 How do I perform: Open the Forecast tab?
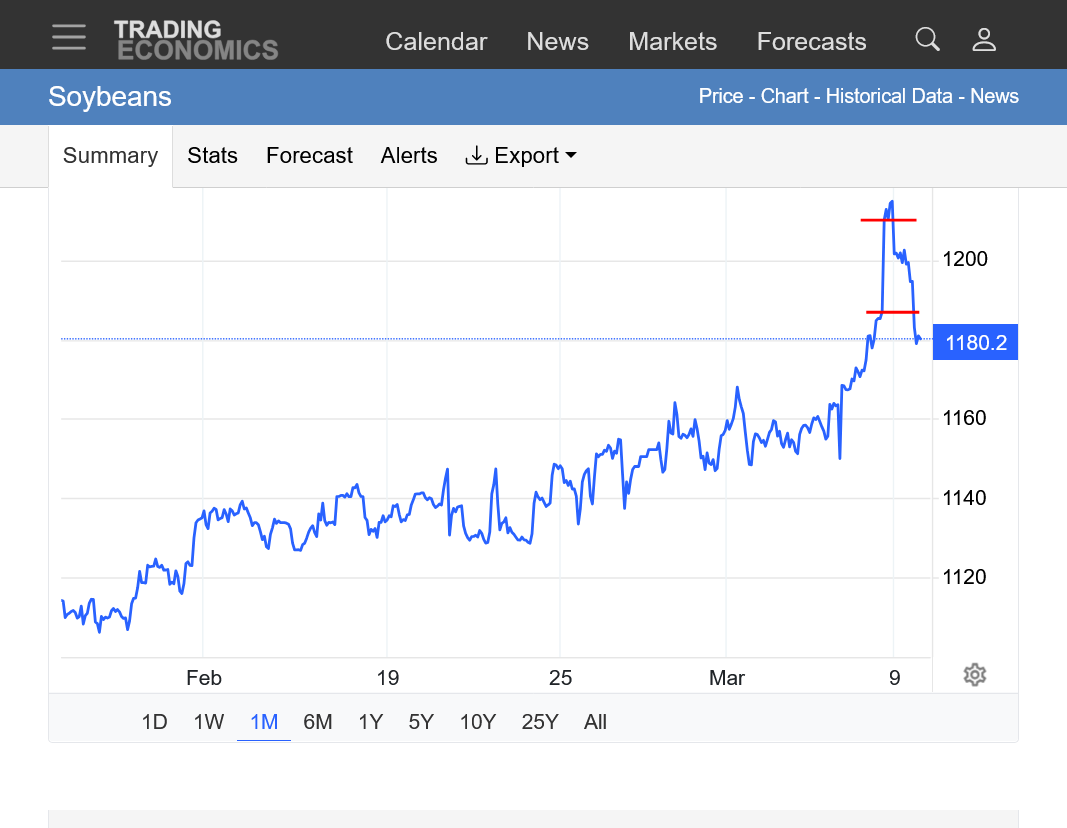coord(309,156)
